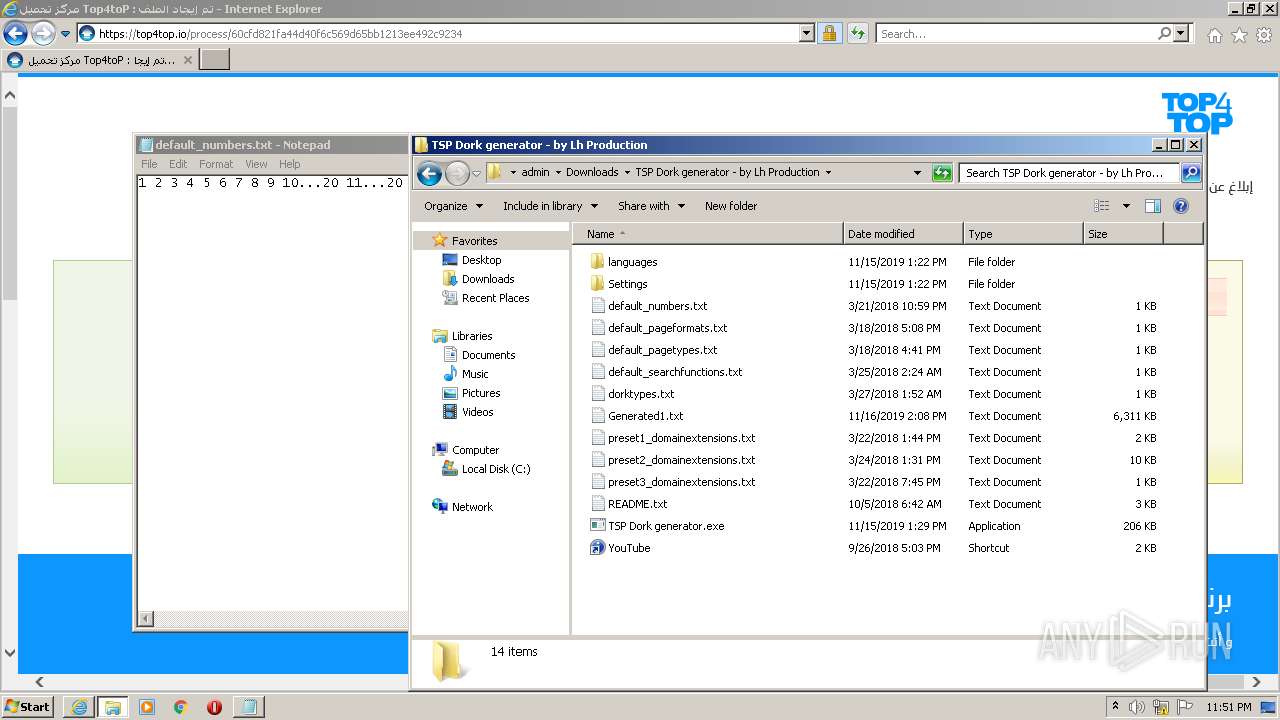Expand the Downloads breadcrumb arrow
The height and width of the screenshot is (720, 1280).
pos(626,172)
